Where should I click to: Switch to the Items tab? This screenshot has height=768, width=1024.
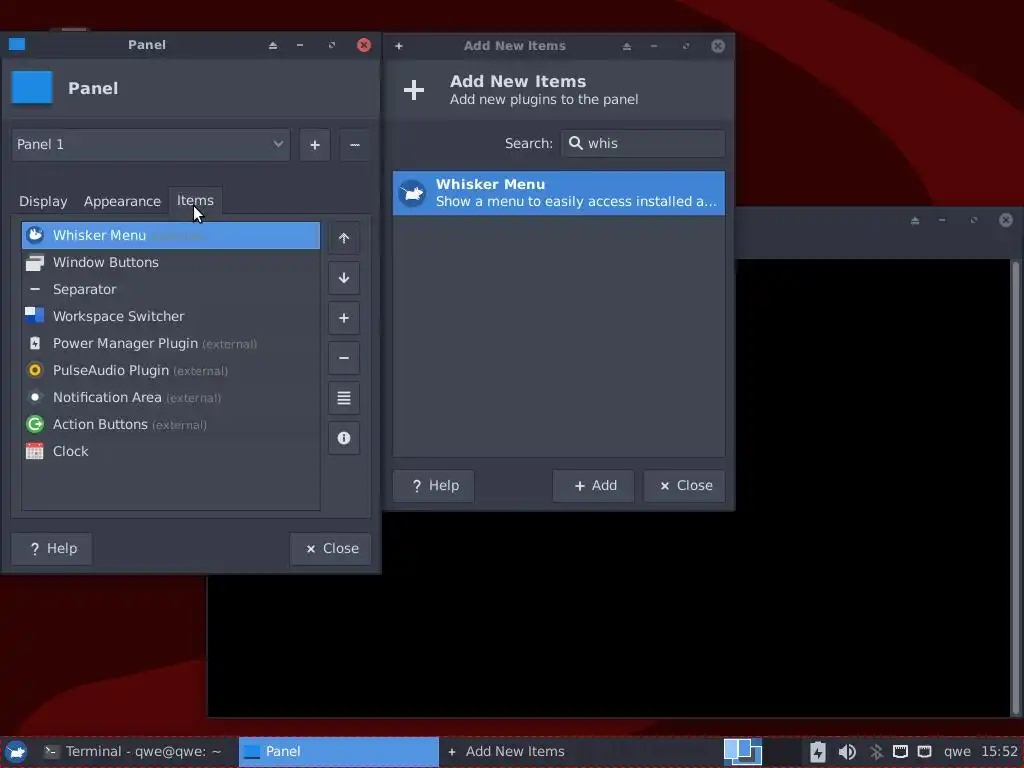click(x=195, y=200)
